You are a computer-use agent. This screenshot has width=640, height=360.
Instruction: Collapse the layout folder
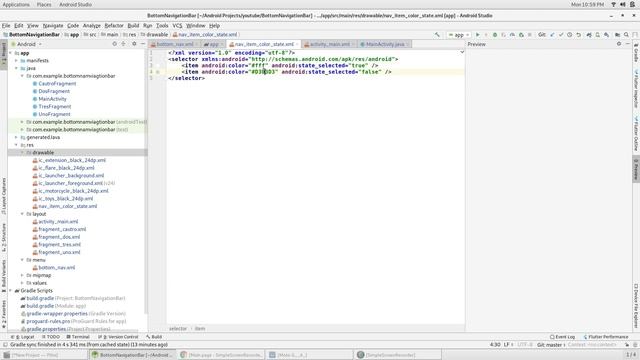click(22, 214)
